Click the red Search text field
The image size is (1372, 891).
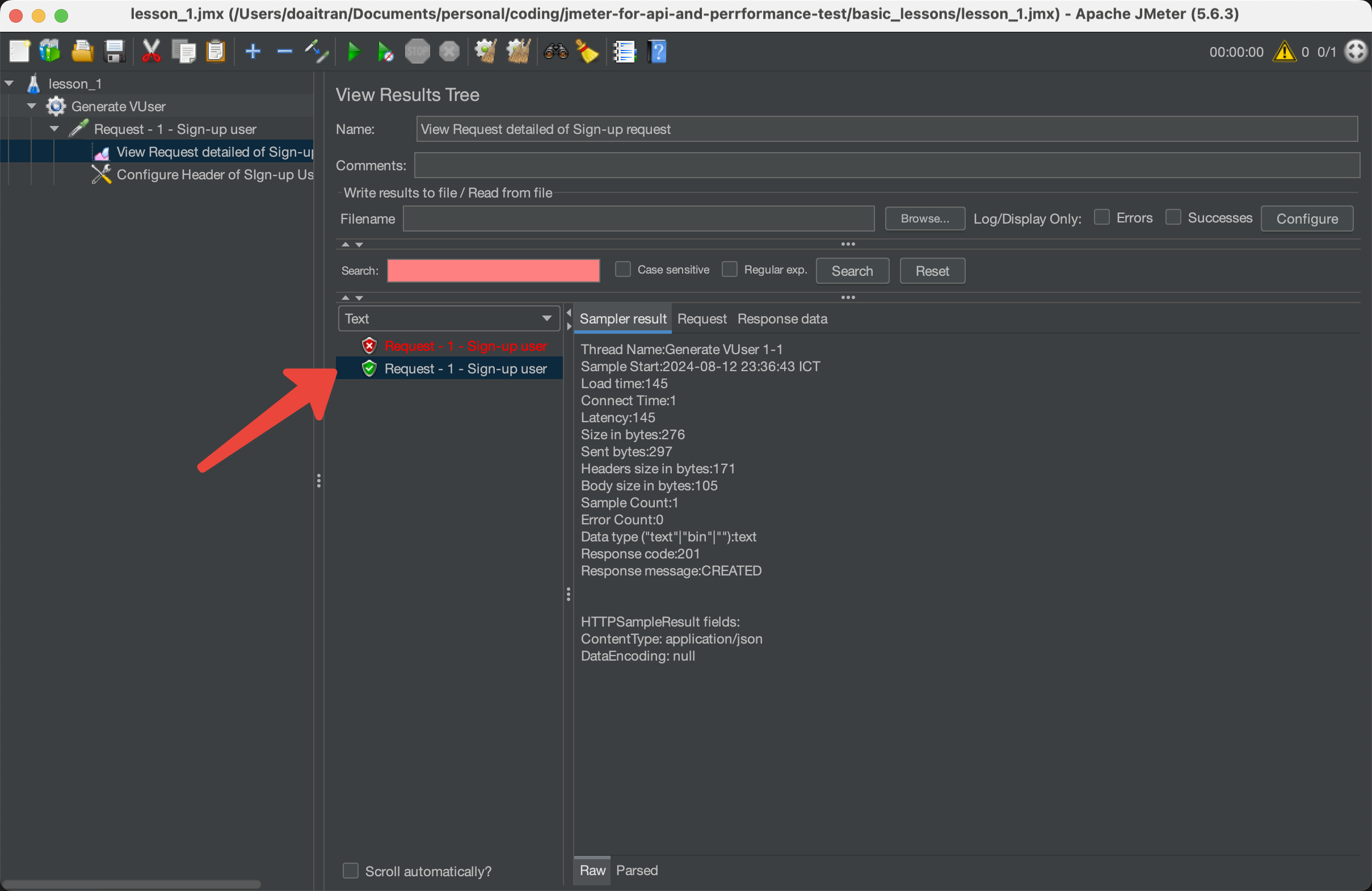click(x=493, y=271)
